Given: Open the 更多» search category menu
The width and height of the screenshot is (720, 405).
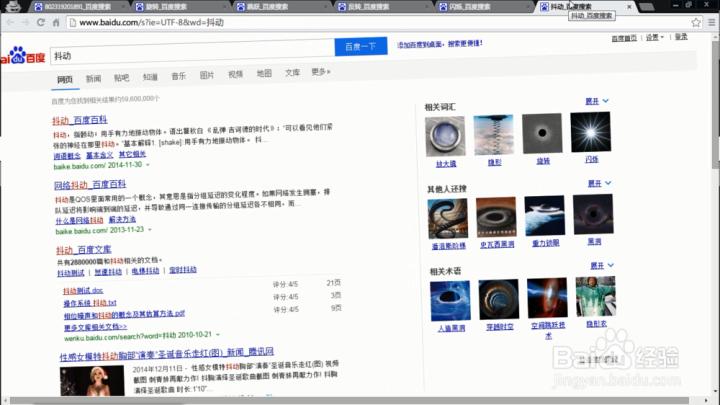Looking at the screenshot, I should click(321, 72).
